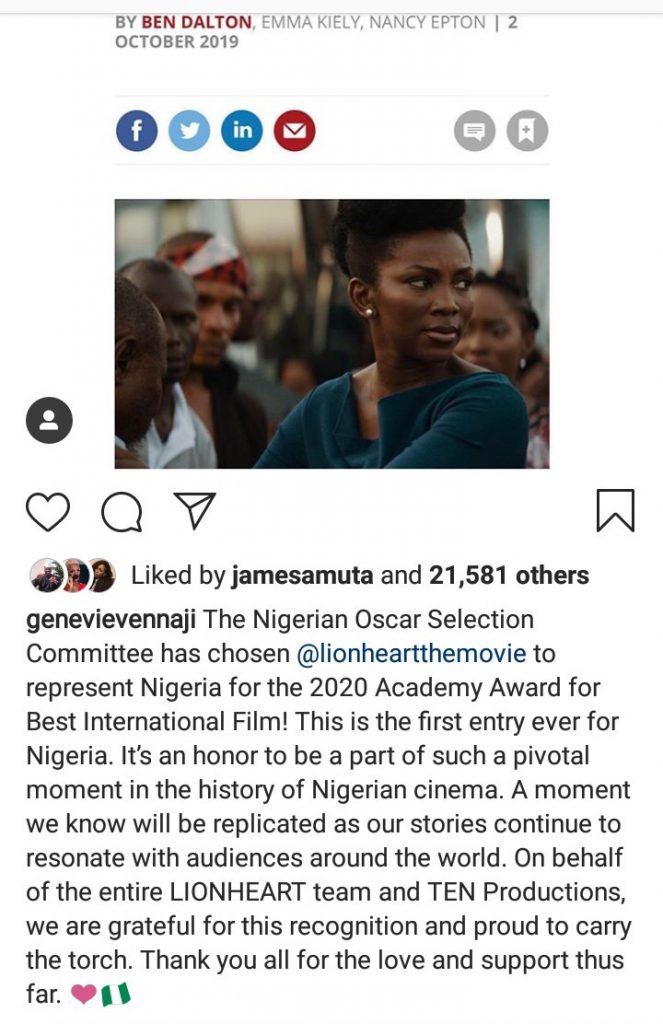Open the Lionheart movie still photo
Image resolution: width=663 pixels, height=1024 pixels.
click(x=331, y=334)
